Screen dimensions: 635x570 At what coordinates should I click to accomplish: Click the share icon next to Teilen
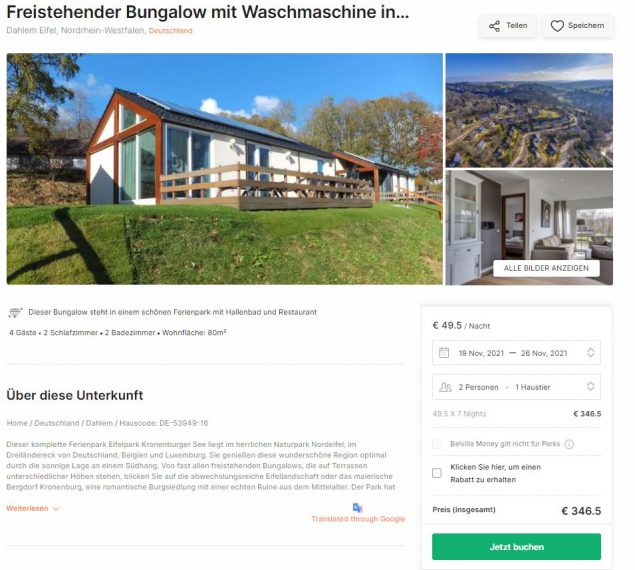point(494,26)
